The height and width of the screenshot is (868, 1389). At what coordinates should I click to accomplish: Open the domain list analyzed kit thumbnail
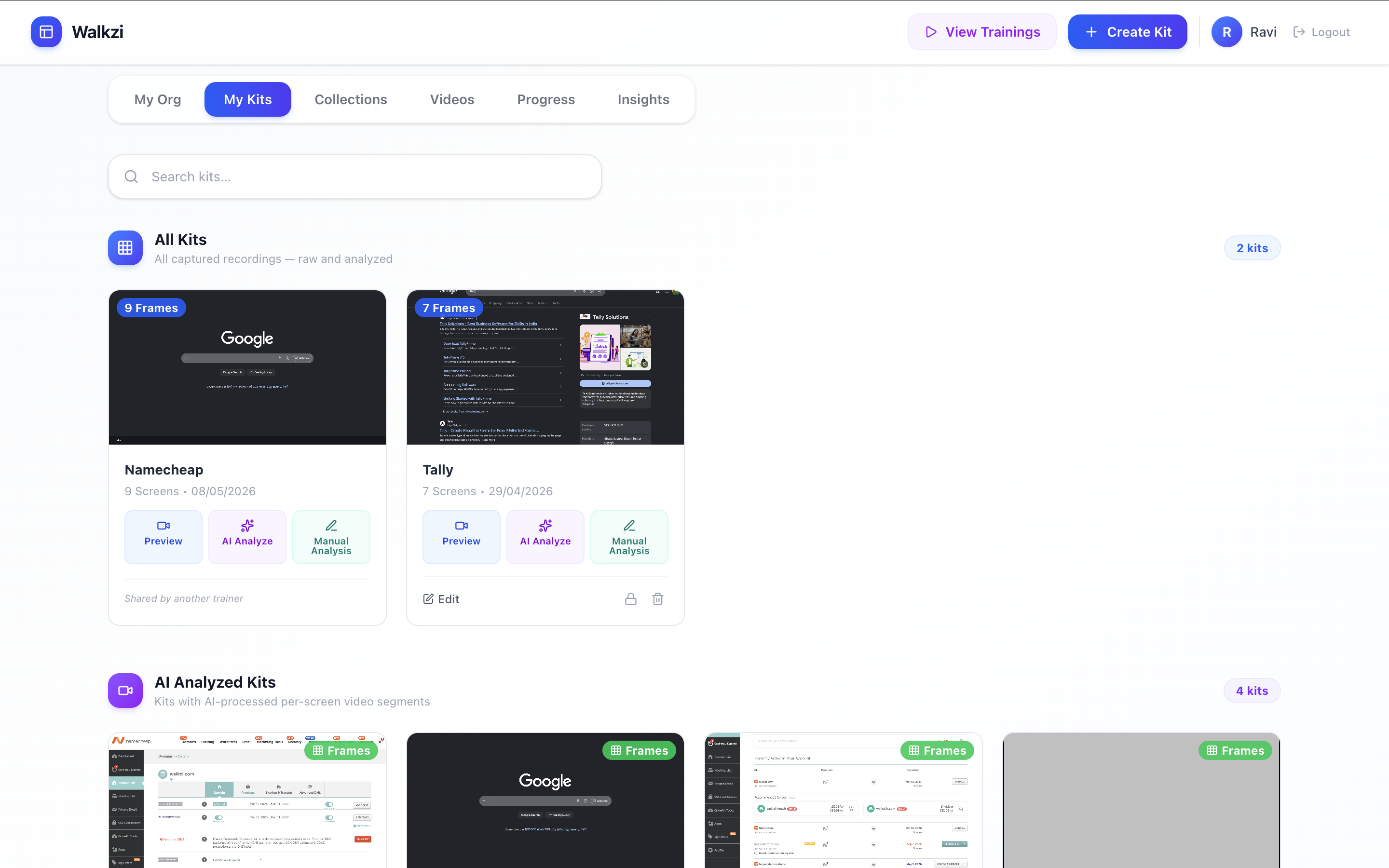(843, 800)
